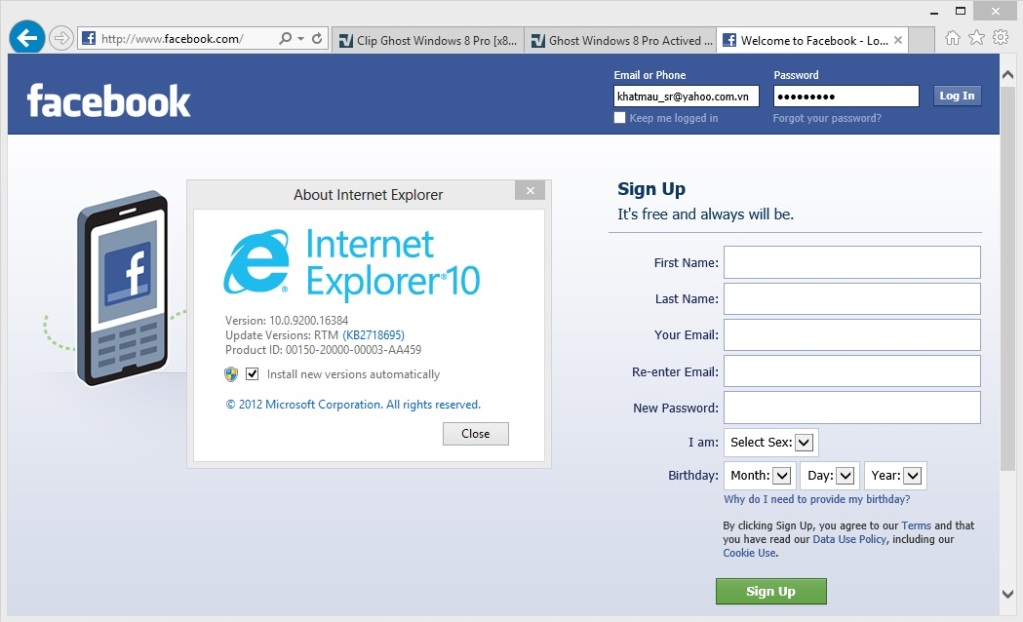Open a new blank tab button

pyautogui.click(x=922, y=40)
